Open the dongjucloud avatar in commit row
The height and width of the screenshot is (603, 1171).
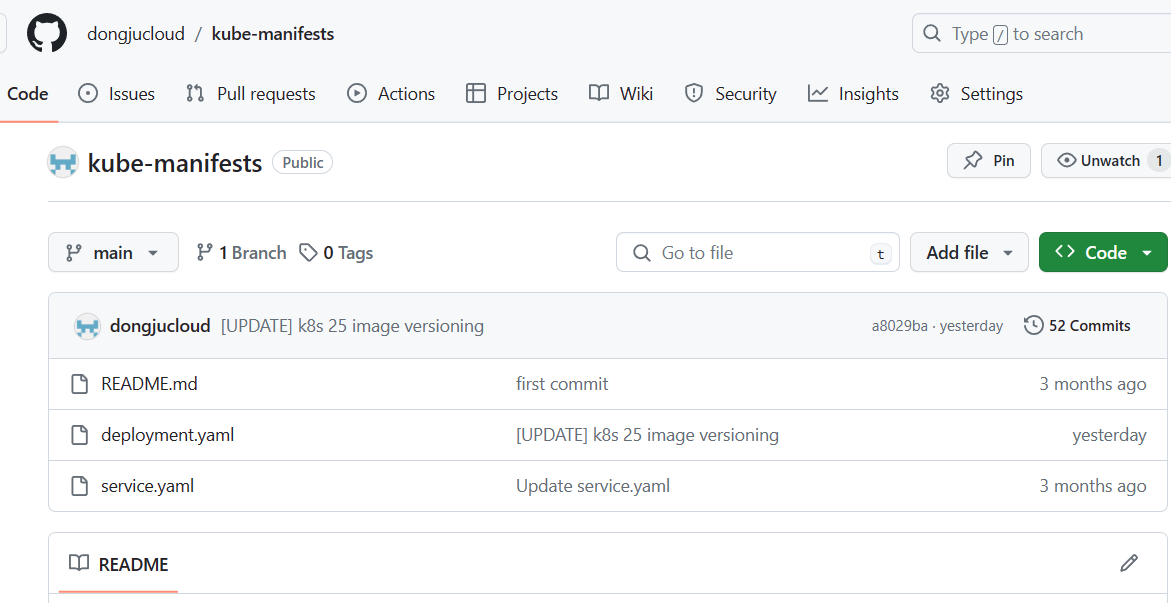(x=87, y=327)
